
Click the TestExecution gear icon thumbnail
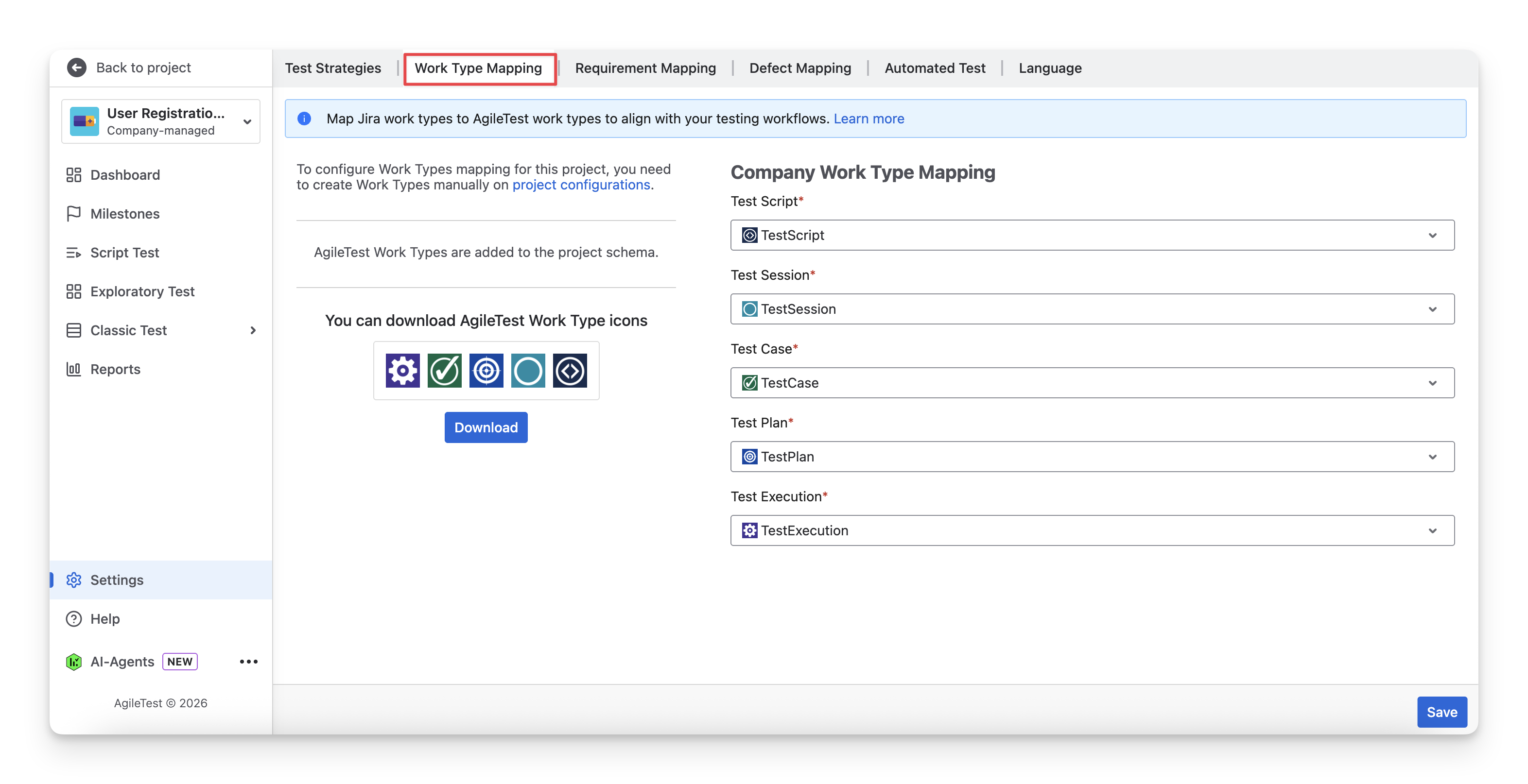tap(403, 371)
